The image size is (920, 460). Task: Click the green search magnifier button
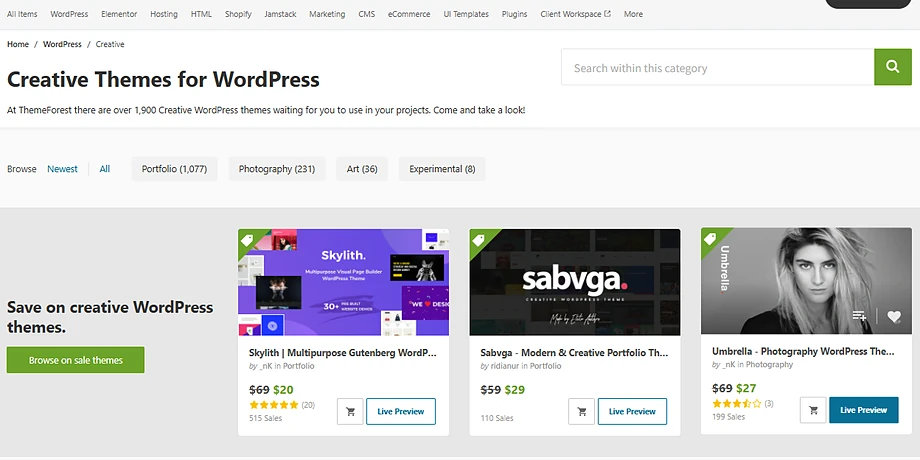(892, 67)
